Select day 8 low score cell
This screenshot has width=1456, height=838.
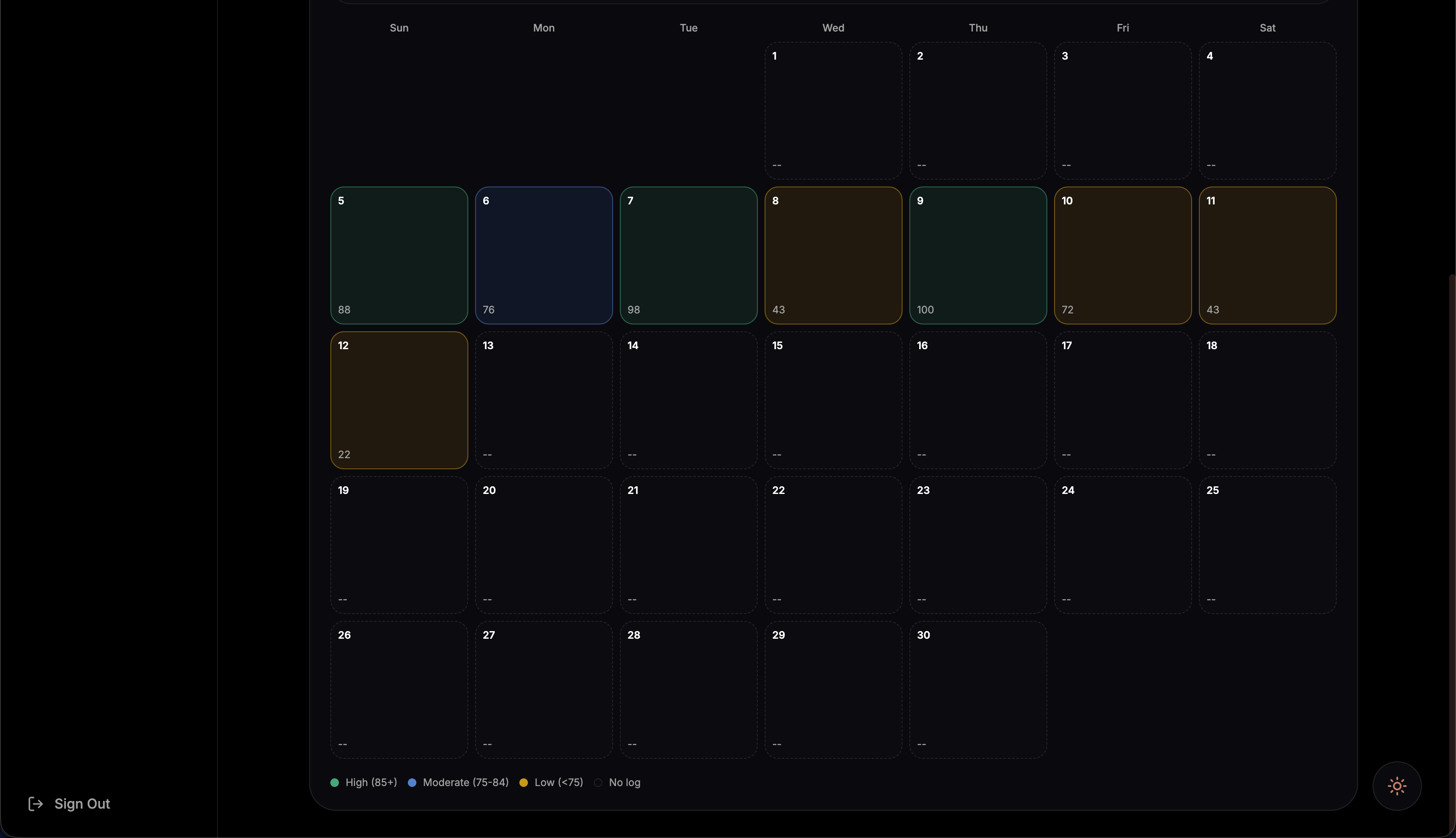pos(833,255)
